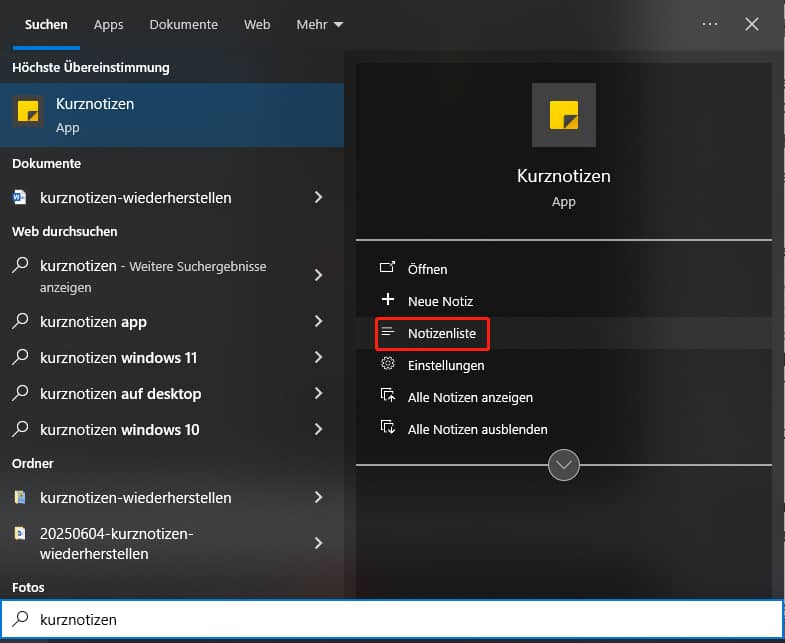Click the list icon for Notizenliste
Screen dimensions: 785x643
pos(388,332)
